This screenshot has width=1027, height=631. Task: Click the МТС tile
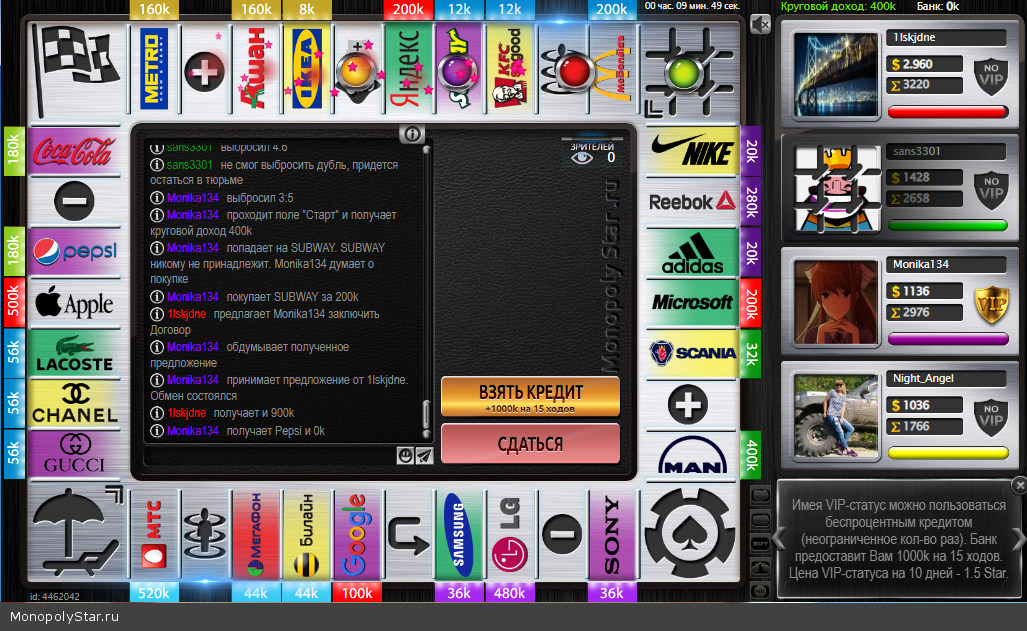tap(154, 534)
